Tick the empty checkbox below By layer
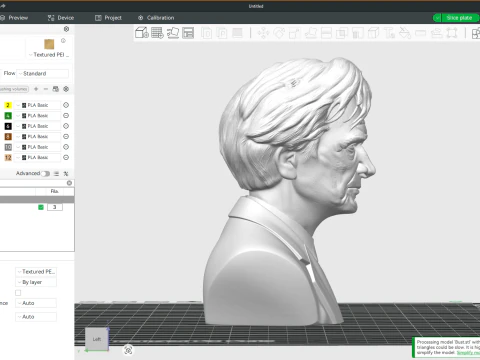The width and height of the screenshot is (480, 360). [18, 293]
